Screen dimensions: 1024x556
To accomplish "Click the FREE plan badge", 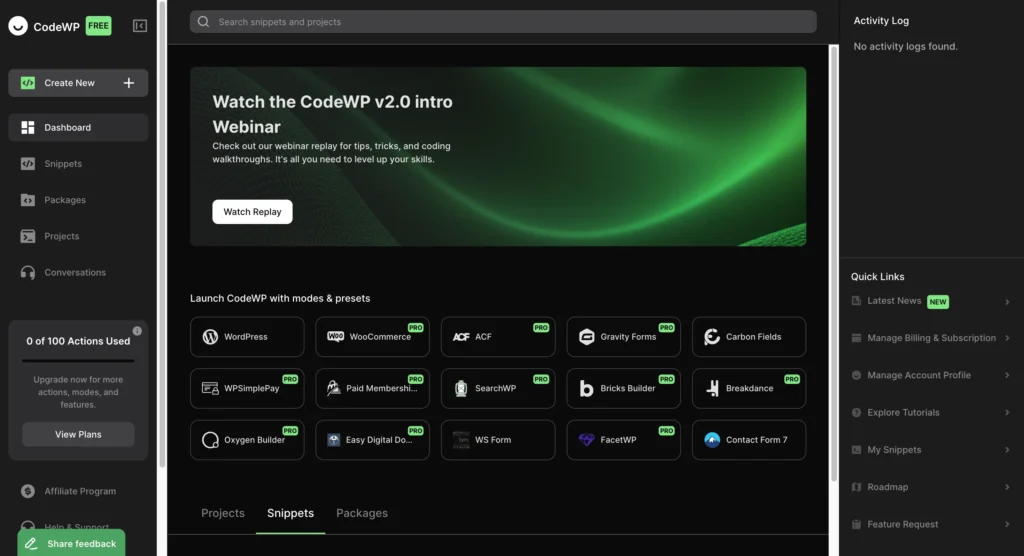I will pyautogui.click(x=99, y=26).
